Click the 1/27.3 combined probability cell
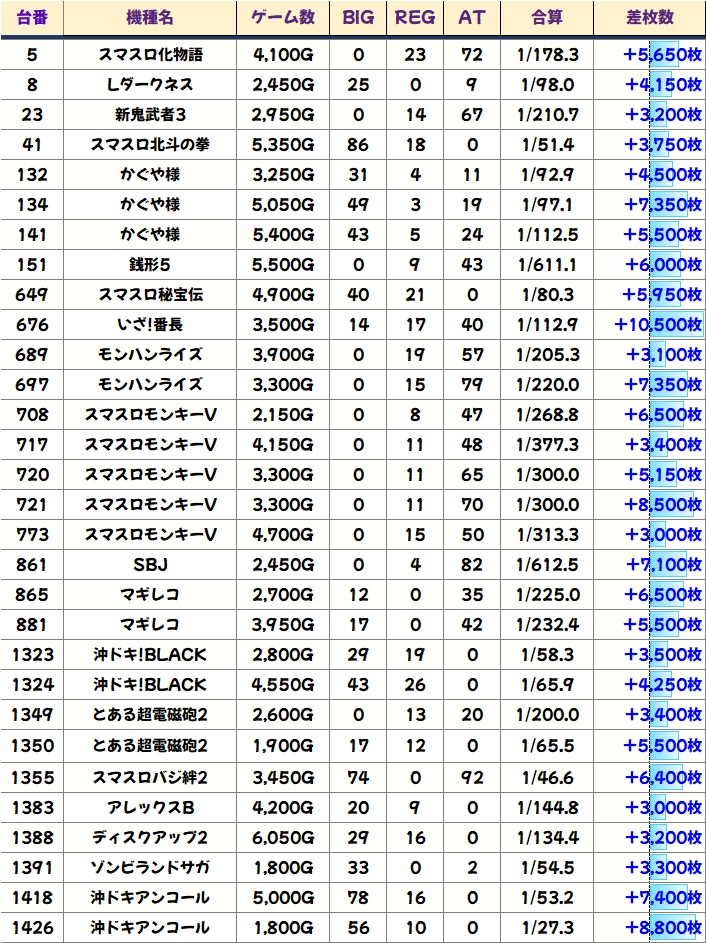The width and height of the screenshot is (706, 943). click(547, 926)
